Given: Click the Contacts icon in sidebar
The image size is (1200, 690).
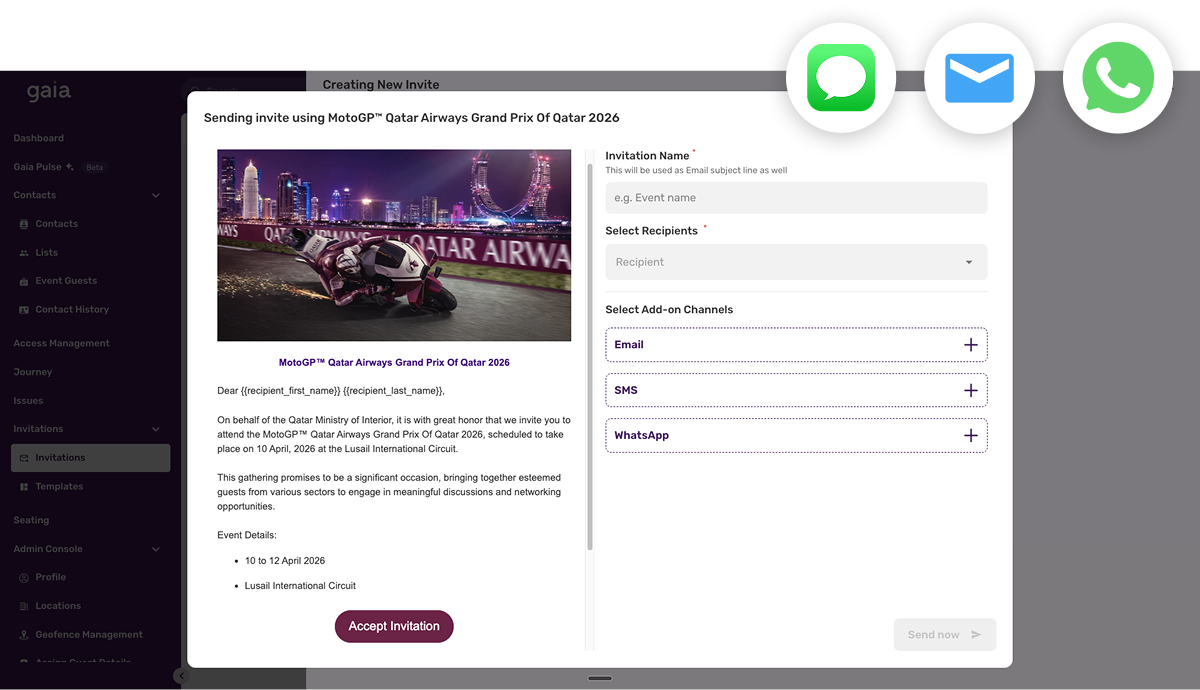Looking at the screenshot, I should pyautogui.click(x=24, y=224).
